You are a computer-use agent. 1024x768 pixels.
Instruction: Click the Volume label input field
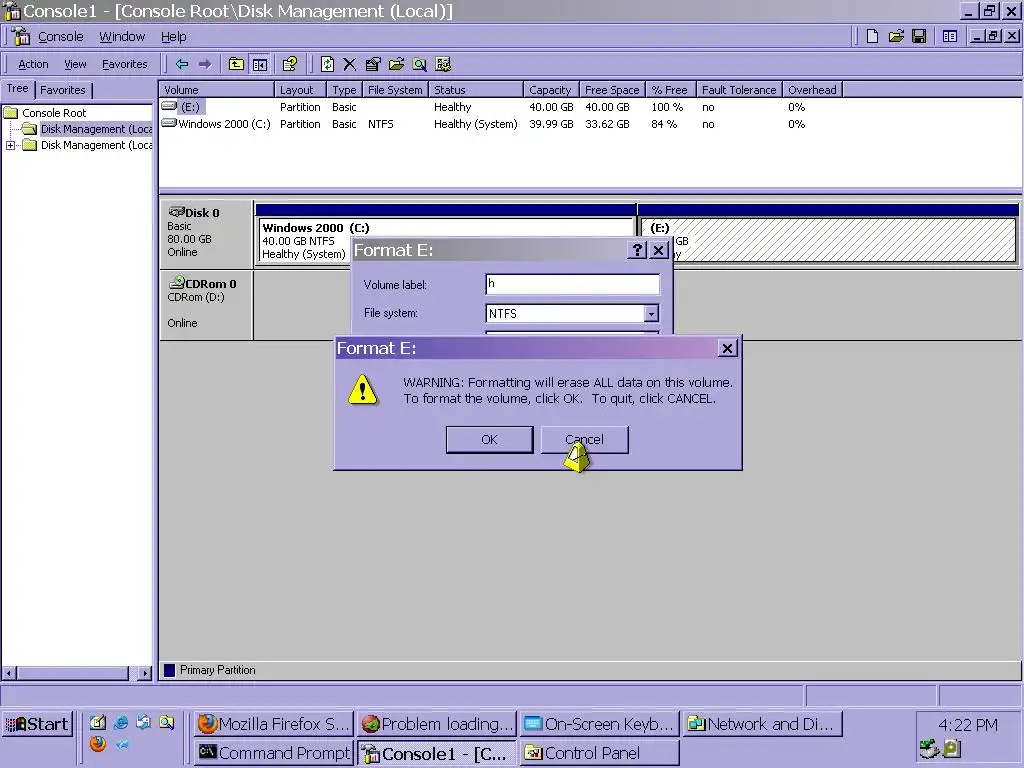(x=573, y=285)
